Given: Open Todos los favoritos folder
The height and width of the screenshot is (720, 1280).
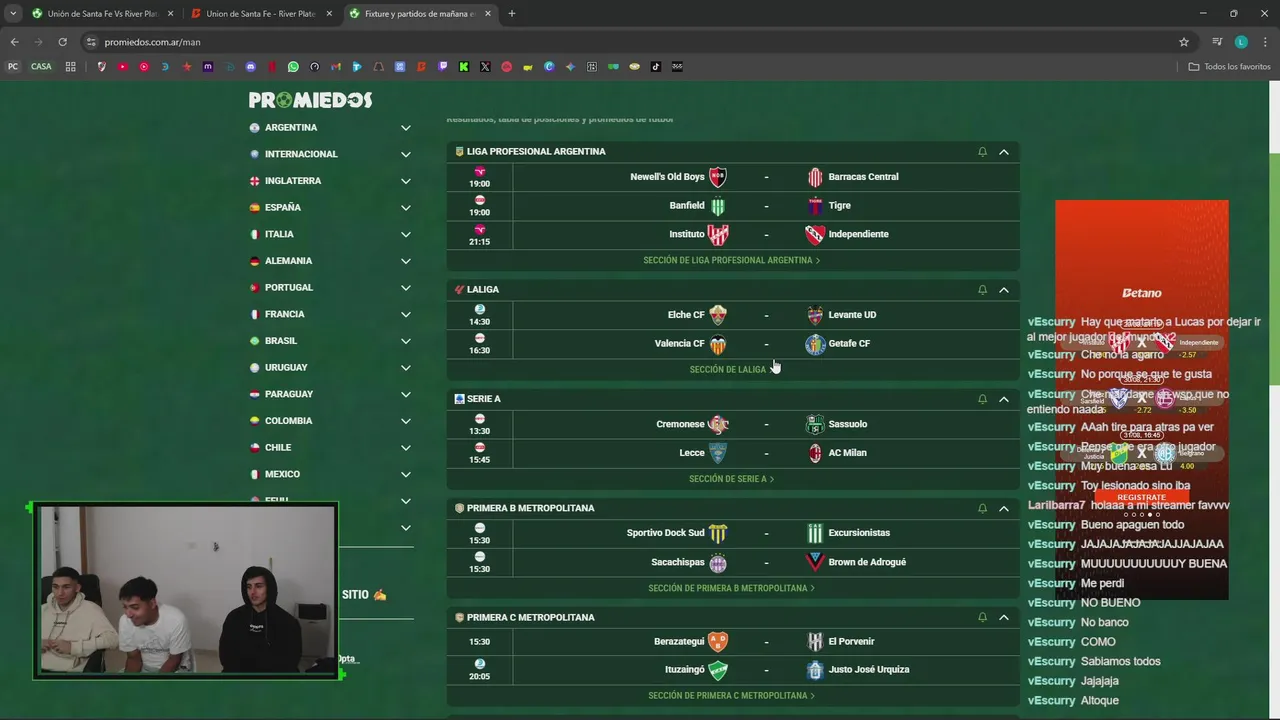Looking at the screenshot, I should tap(1229, 67).
